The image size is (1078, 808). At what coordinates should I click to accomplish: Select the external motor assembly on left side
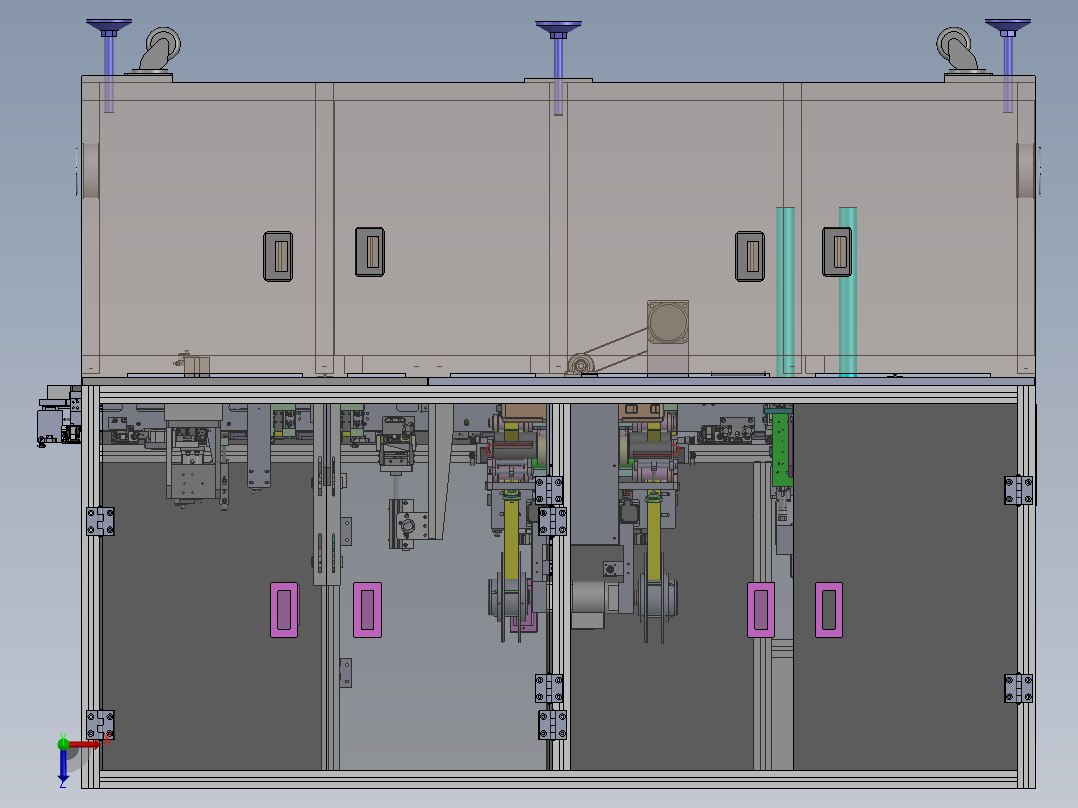tap(59, 416)
